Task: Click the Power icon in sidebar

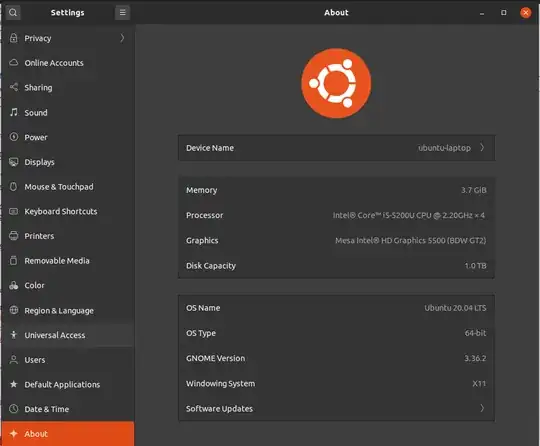Action: pyautogui.click(x=14, y=137)
